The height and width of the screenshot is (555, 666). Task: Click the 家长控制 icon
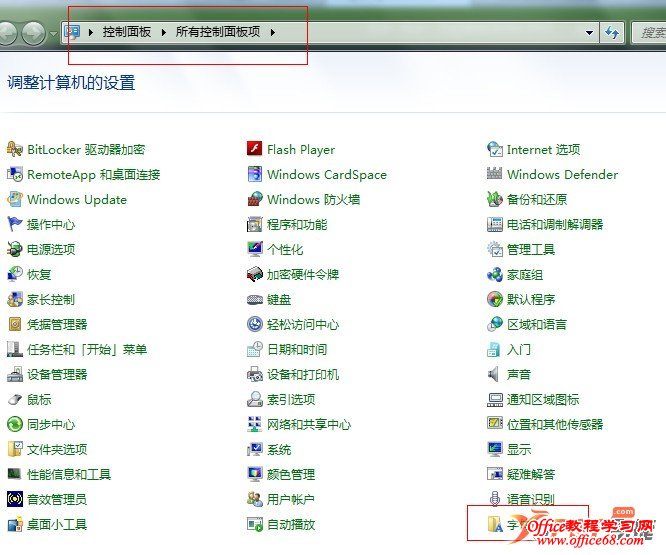[15, 299]
